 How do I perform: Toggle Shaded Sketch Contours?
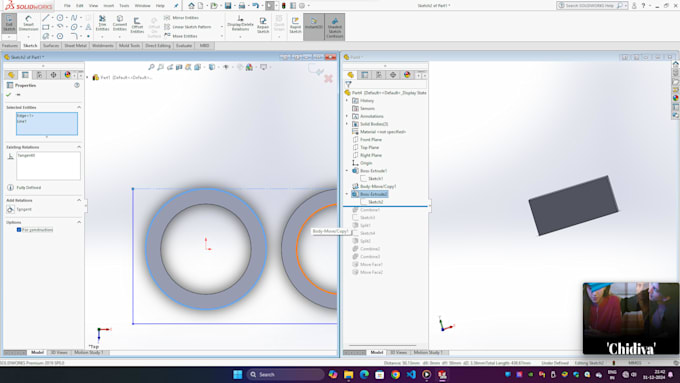(335, 26)
